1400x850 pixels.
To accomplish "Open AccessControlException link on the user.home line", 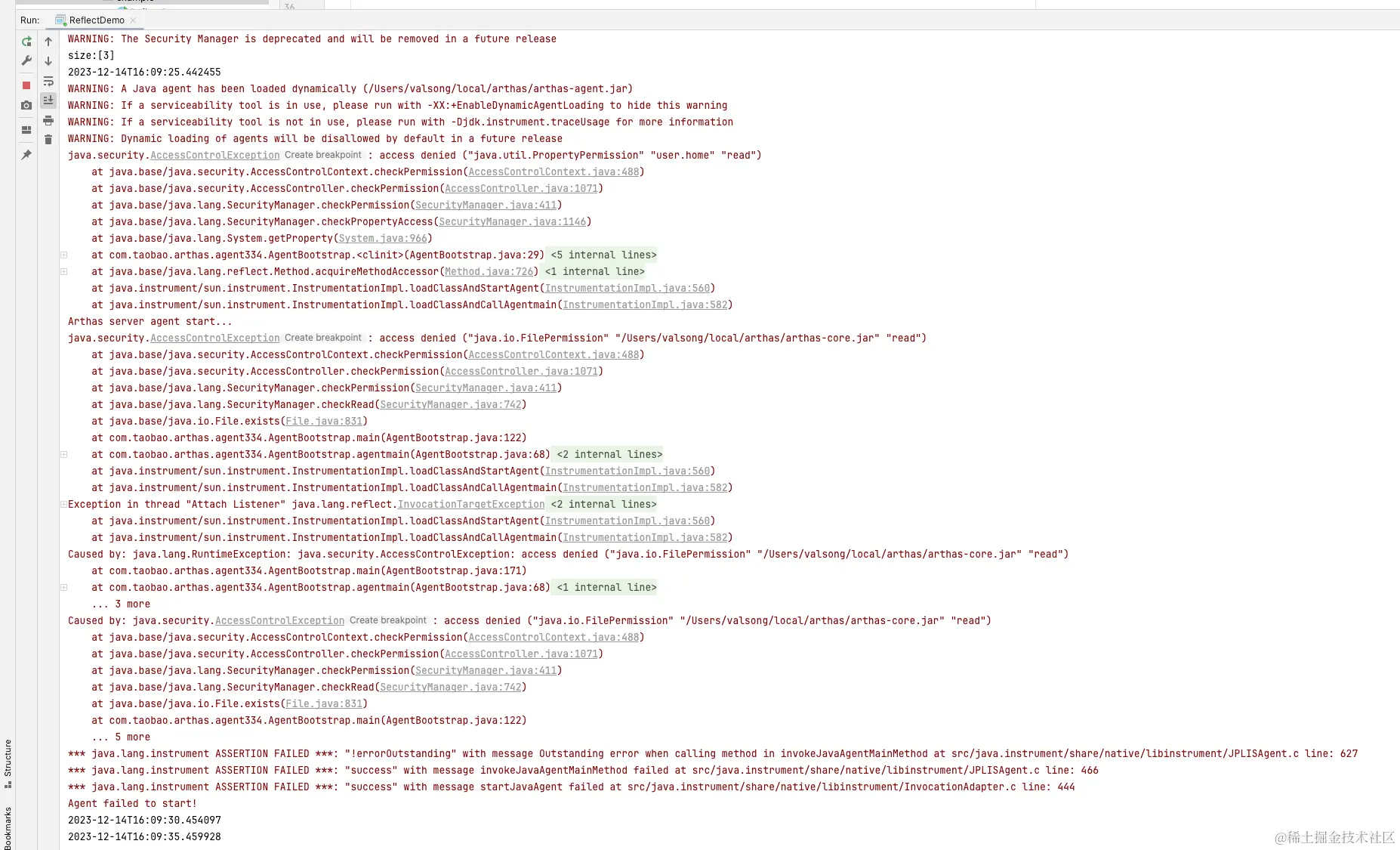I will click(x=215, y=155).
